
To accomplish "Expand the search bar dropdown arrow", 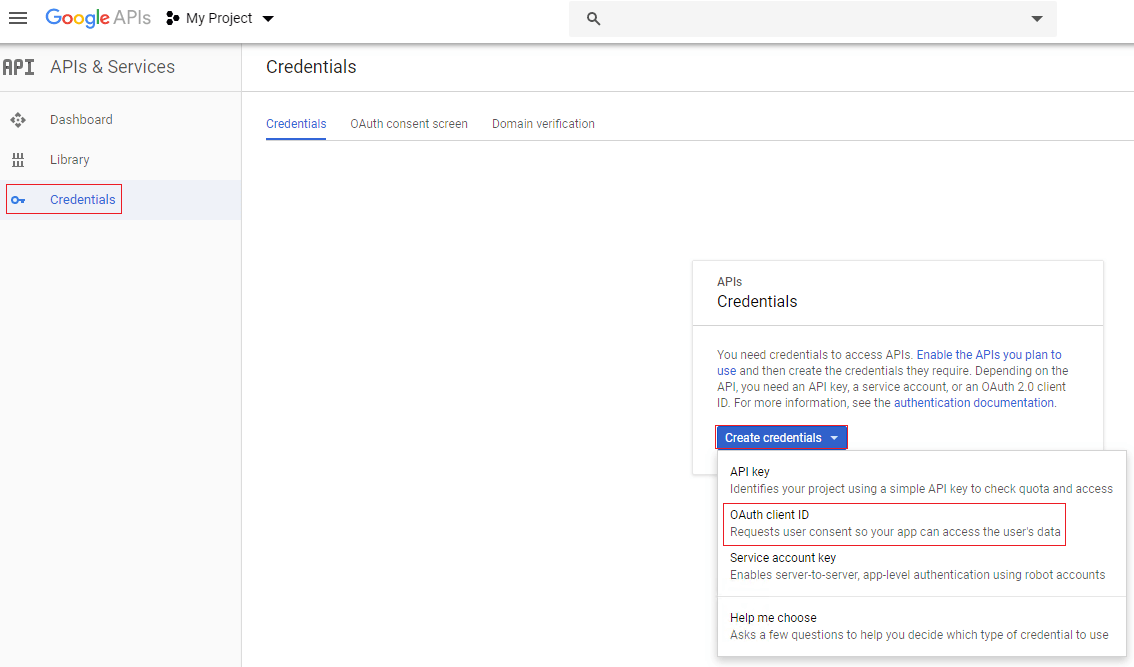I will point(1036,19).
